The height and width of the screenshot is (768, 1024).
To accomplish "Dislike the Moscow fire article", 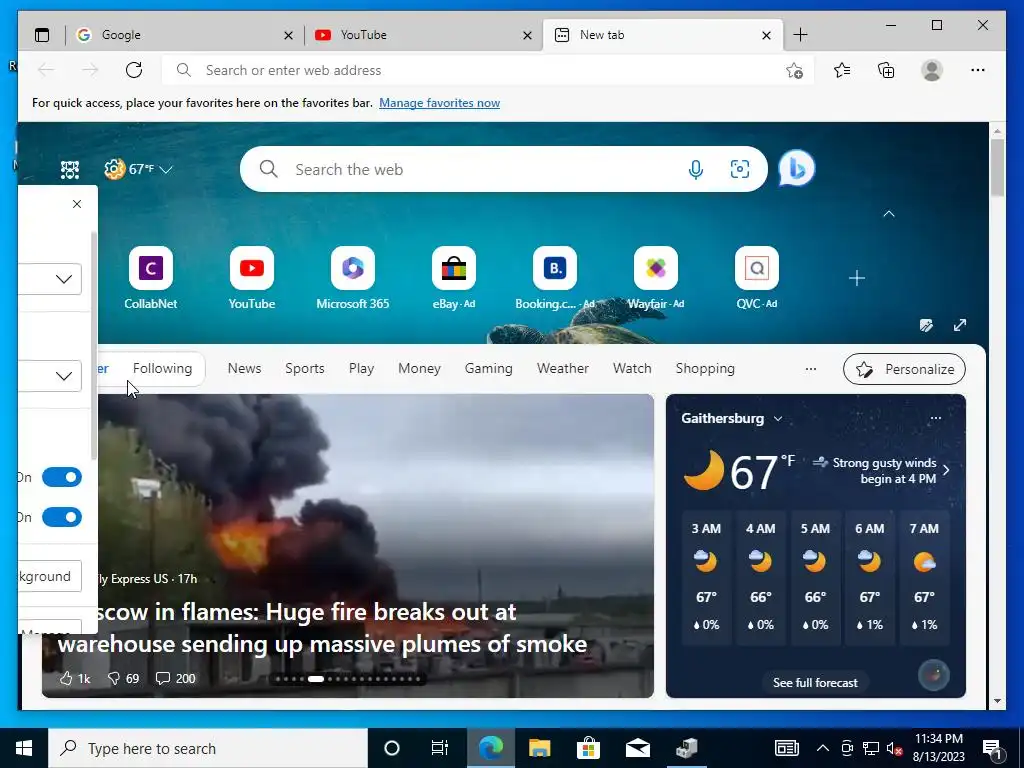I will pos(123,679).
